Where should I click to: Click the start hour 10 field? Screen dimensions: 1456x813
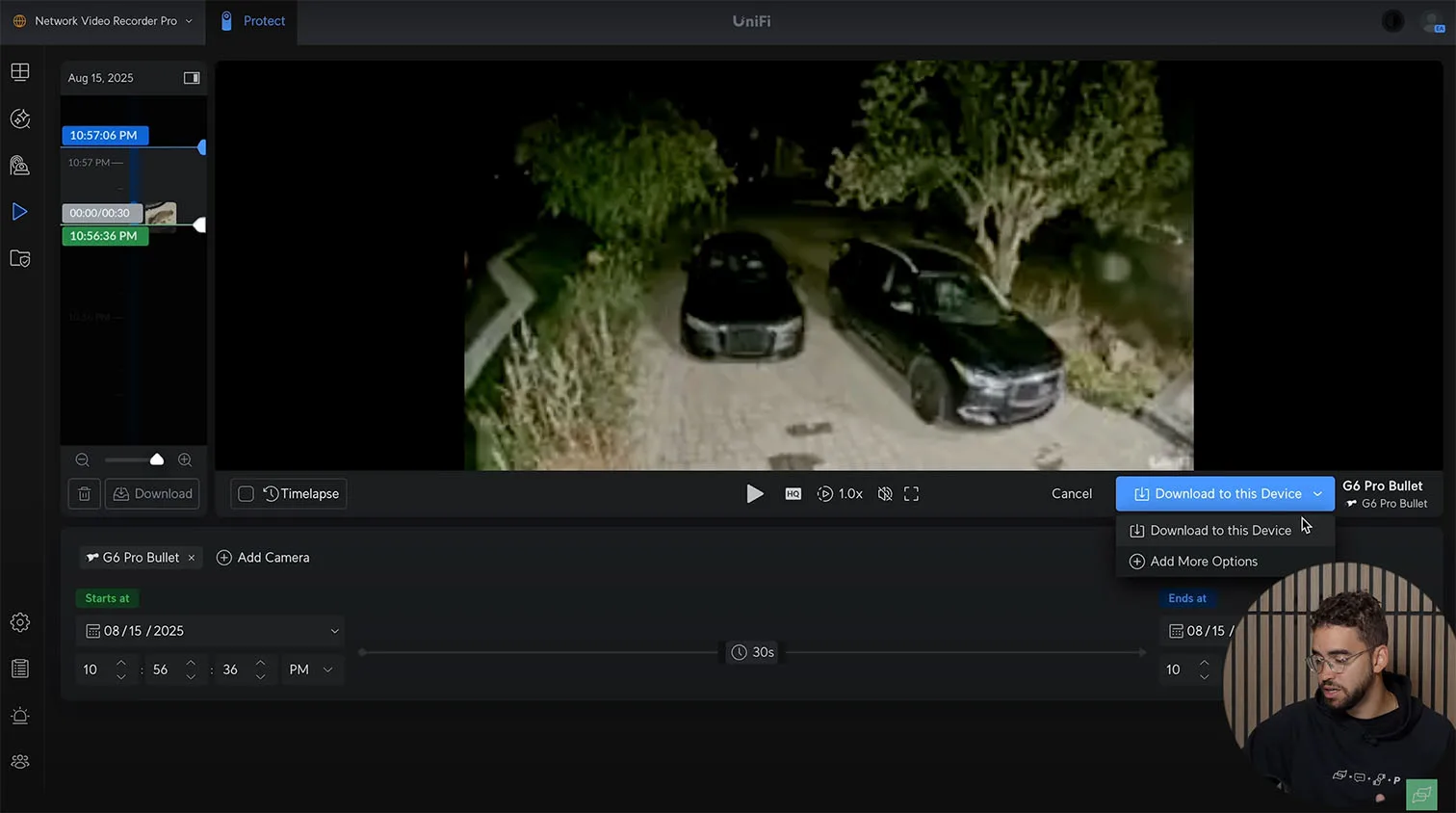91,669
